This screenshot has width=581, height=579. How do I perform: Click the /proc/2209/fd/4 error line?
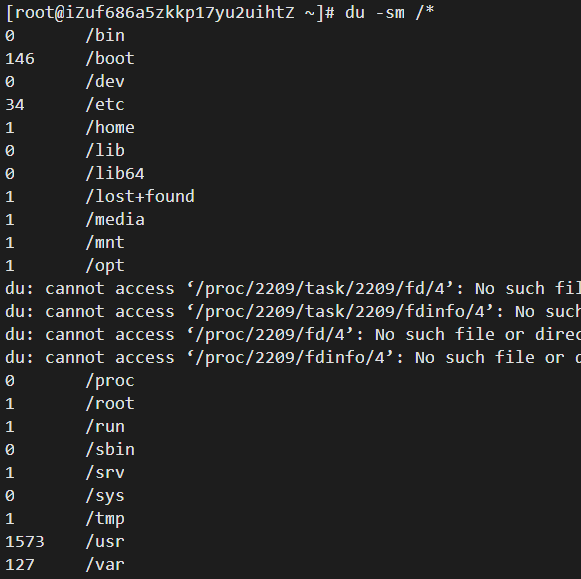(x=293, y=335)
